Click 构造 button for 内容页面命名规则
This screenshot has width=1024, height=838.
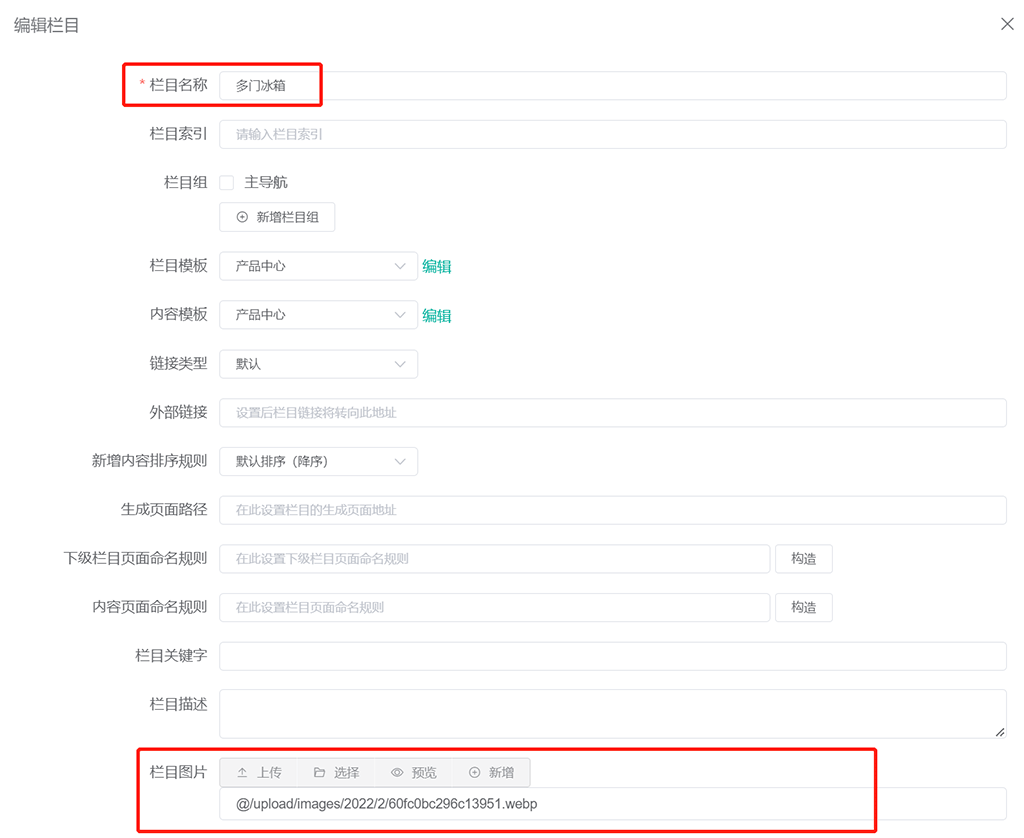(803, 607)
